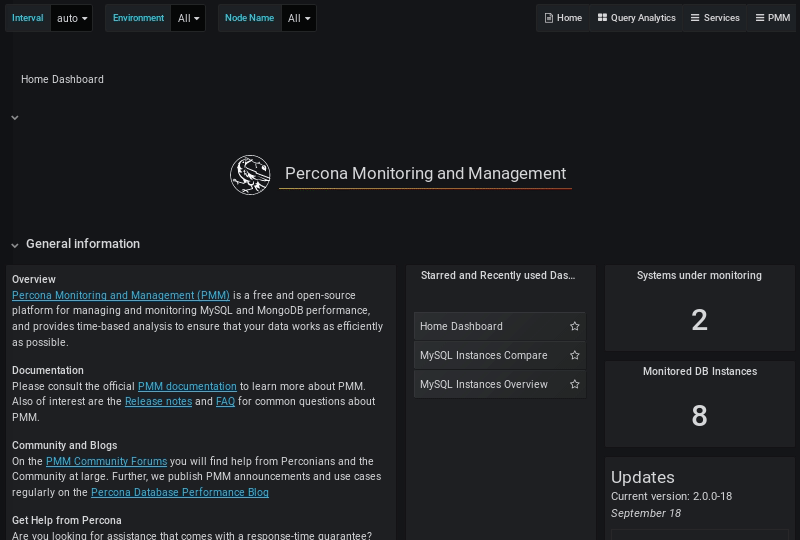Open the Interval auto dropdown
This screenshot has height=540, width=800.
[72, 18]
